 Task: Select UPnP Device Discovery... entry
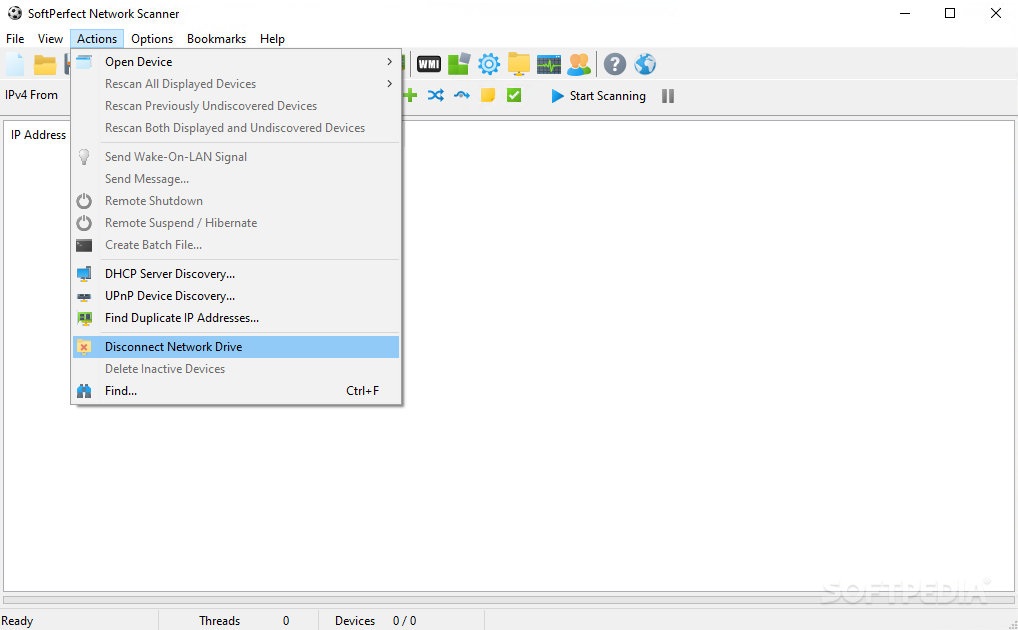point(236,296)
